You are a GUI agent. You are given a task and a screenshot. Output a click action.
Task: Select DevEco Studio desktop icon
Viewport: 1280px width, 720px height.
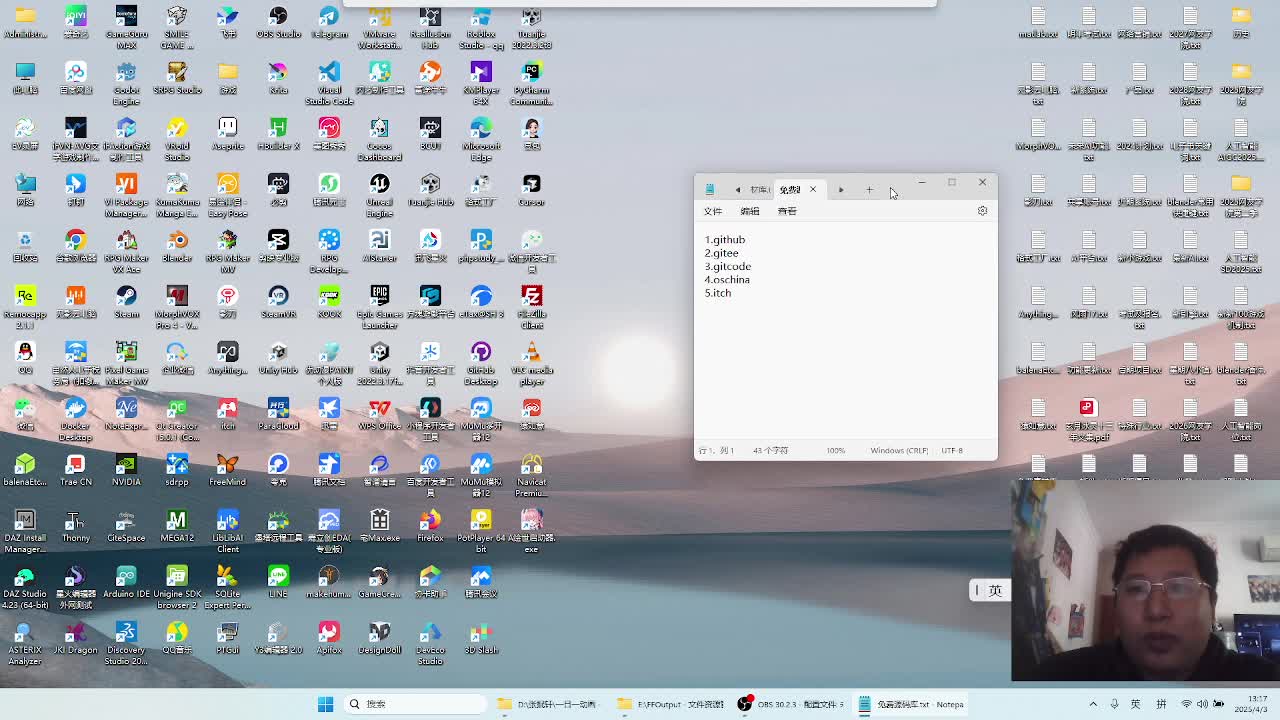pyautogui.click(x=430, y=644)
